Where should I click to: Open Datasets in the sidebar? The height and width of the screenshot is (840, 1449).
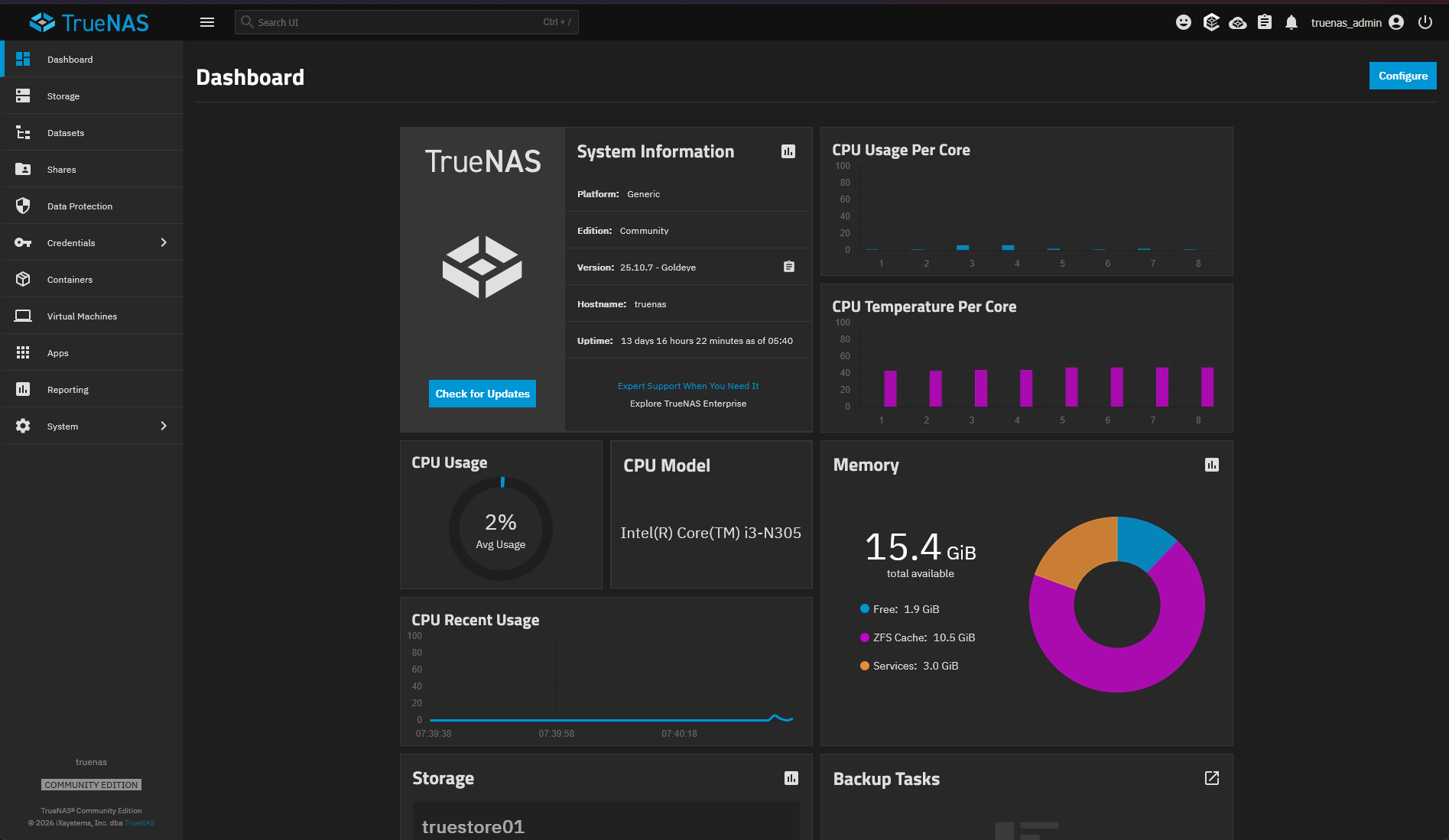pyautogui.click(x=92, y=132)
